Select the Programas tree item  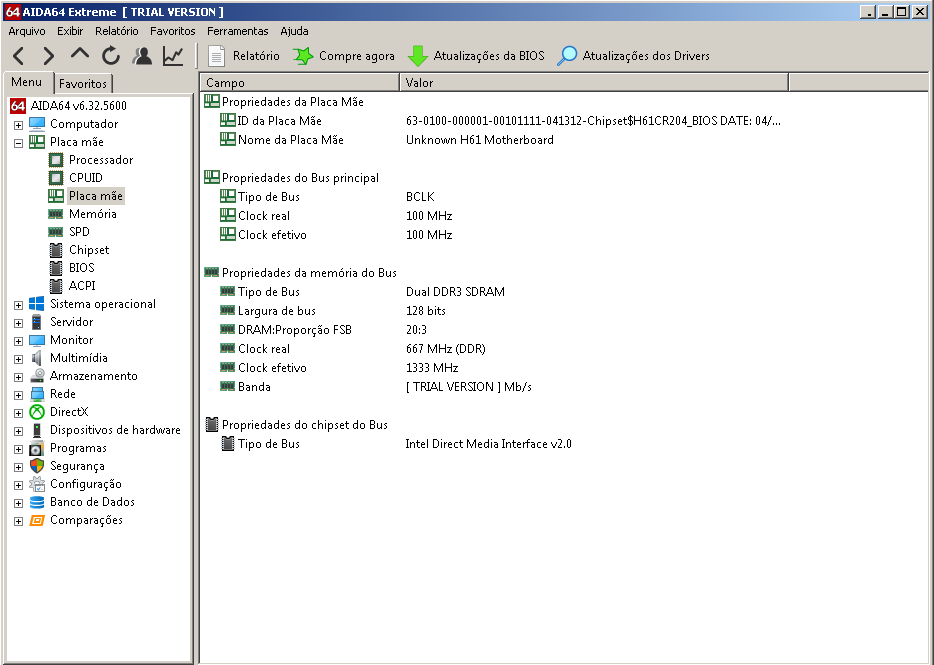coord(78,448)
